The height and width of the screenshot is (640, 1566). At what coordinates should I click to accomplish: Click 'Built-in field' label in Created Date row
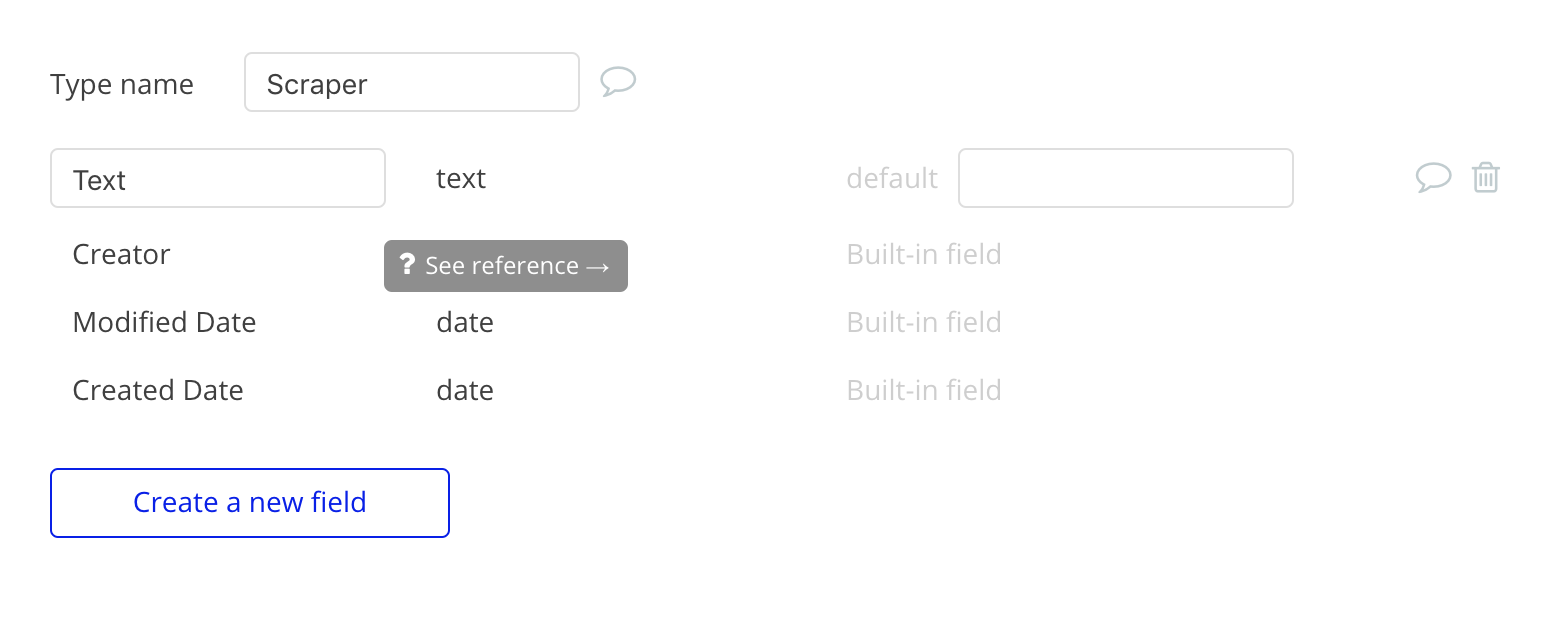click(924, 390)
